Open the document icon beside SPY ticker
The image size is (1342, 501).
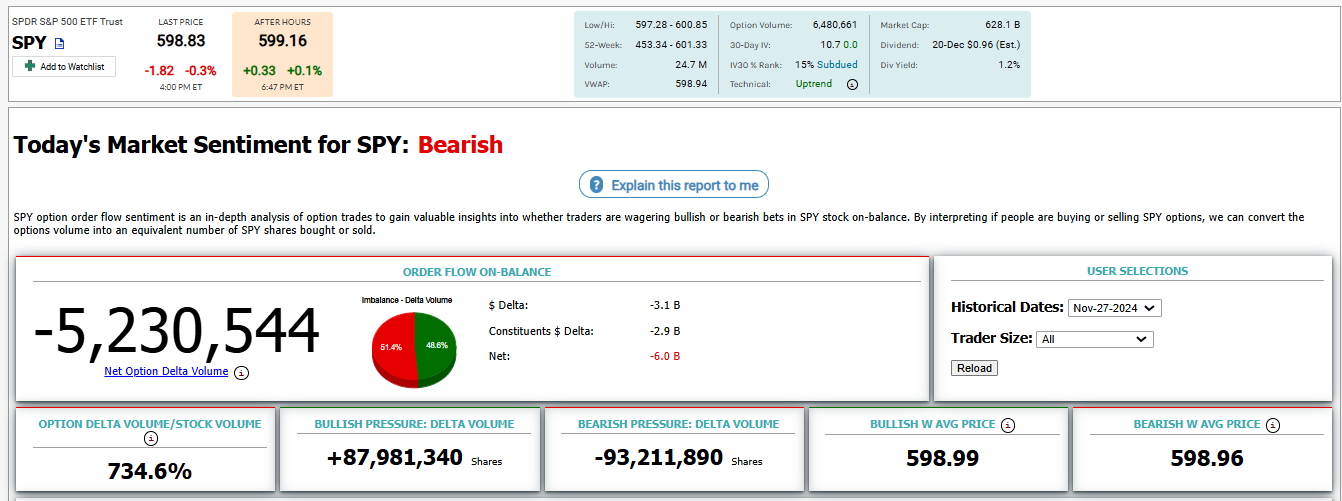(59, 43)
